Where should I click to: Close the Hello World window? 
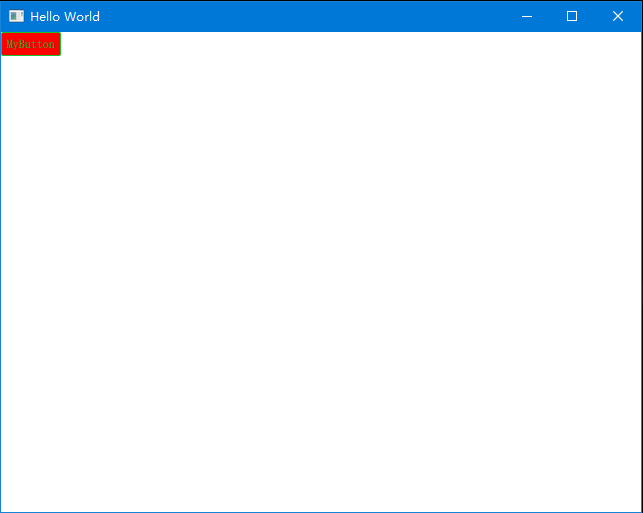pyautogui.click(x=618, y=16)
